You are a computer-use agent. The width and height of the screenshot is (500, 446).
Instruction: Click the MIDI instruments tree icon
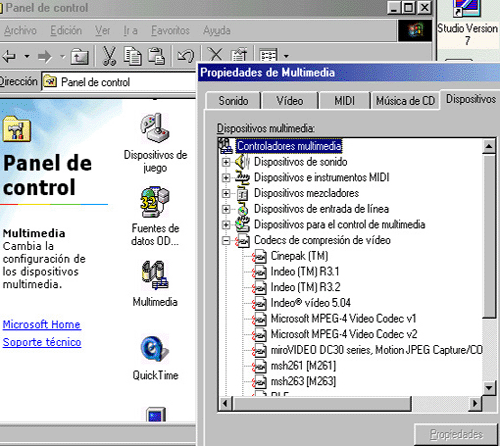(x=242, y=178)
